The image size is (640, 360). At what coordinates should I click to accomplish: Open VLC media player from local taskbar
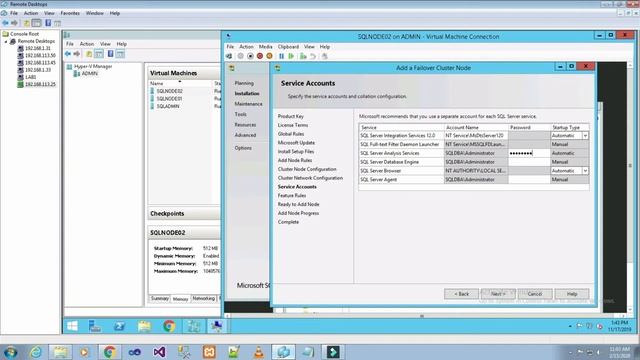pyautogui.click(x=259, y=352)
